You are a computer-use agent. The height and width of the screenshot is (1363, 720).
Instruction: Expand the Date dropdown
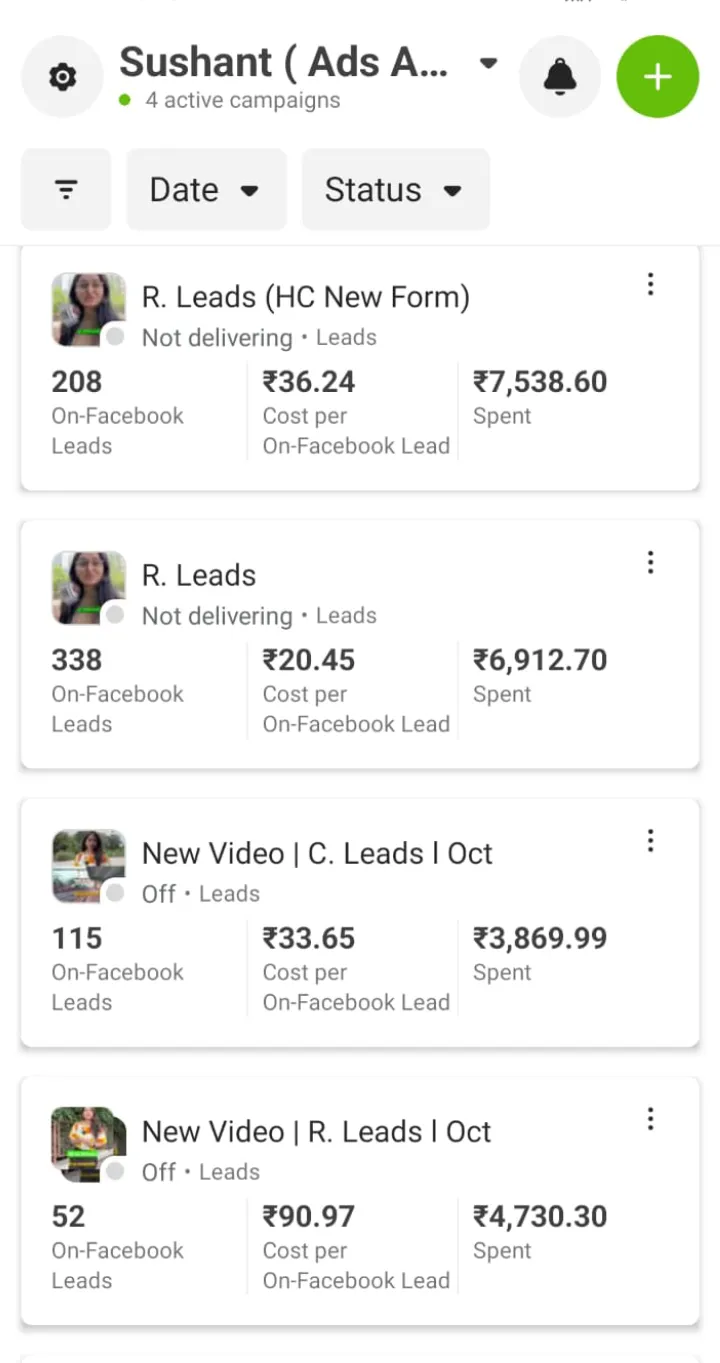click(205, 190)
